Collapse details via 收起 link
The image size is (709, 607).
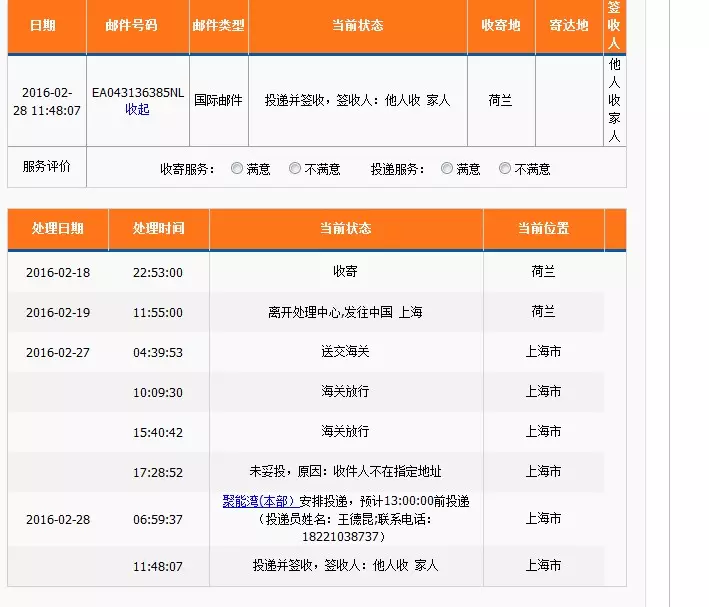pyautogui.click(x=137, y=109)
